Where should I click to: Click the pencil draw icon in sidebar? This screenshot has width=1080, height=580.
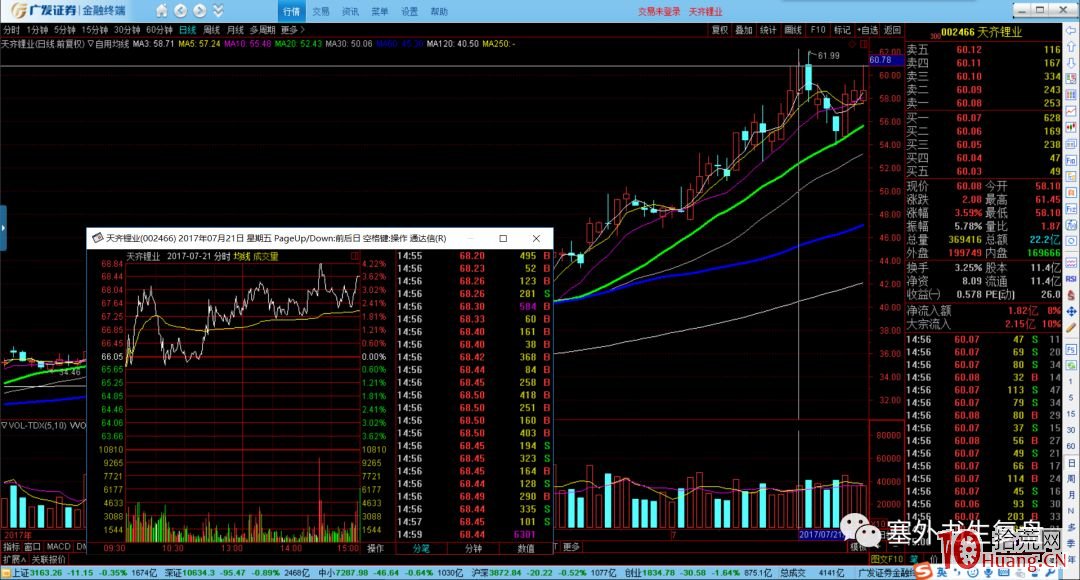click(x=1071, y=328)
